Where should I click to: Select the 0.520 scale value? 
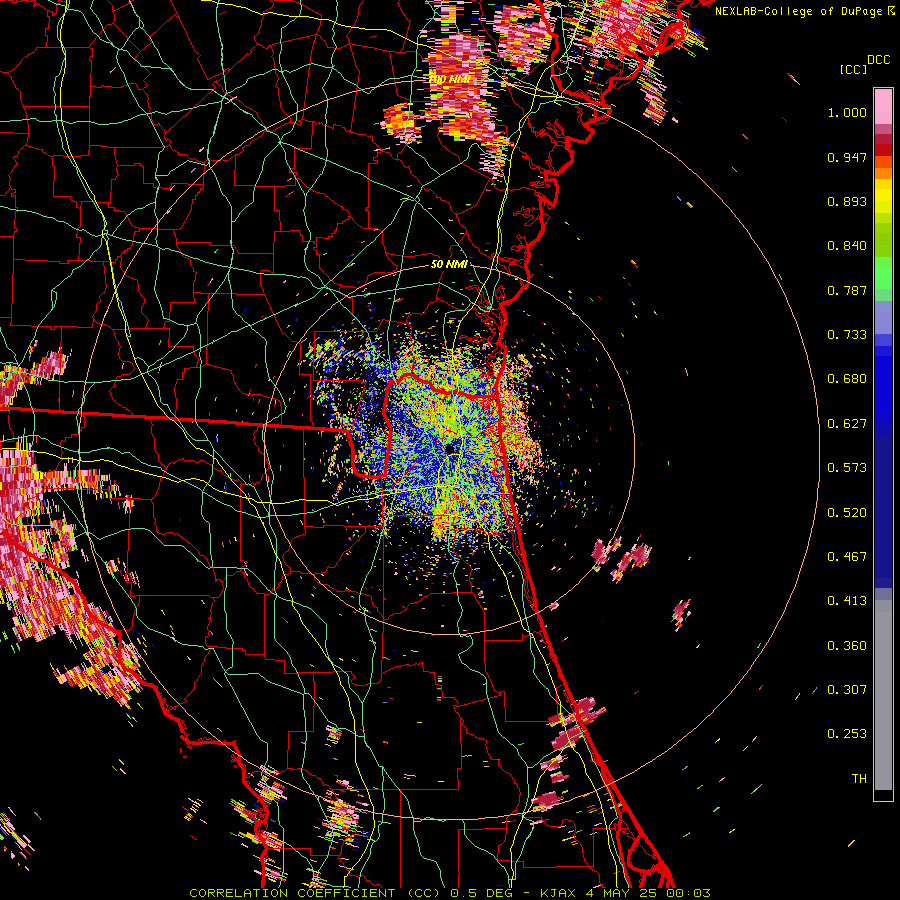click(847, 513)
